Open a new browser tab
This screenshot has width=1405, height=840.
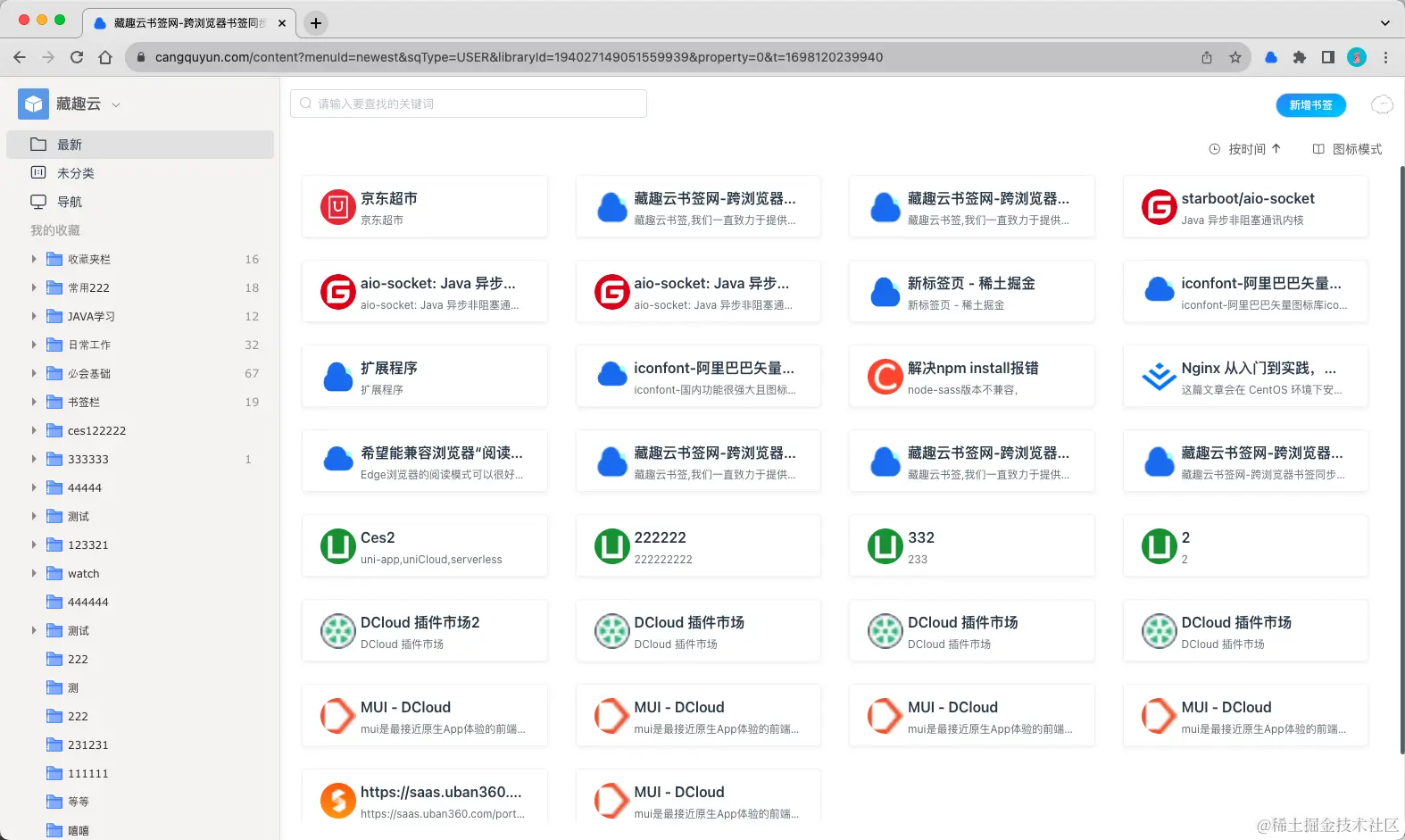[x=316, y=23]
